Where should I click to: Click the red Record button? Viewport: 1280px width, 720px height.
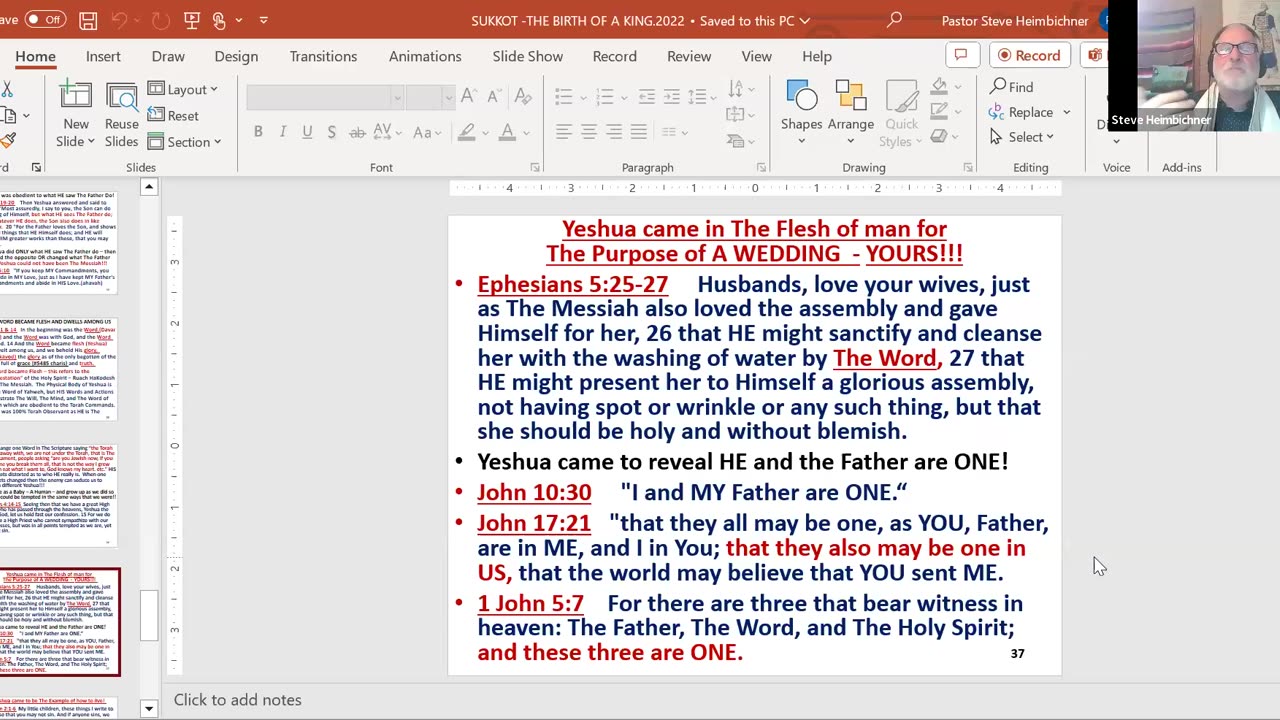[1029, 55]
